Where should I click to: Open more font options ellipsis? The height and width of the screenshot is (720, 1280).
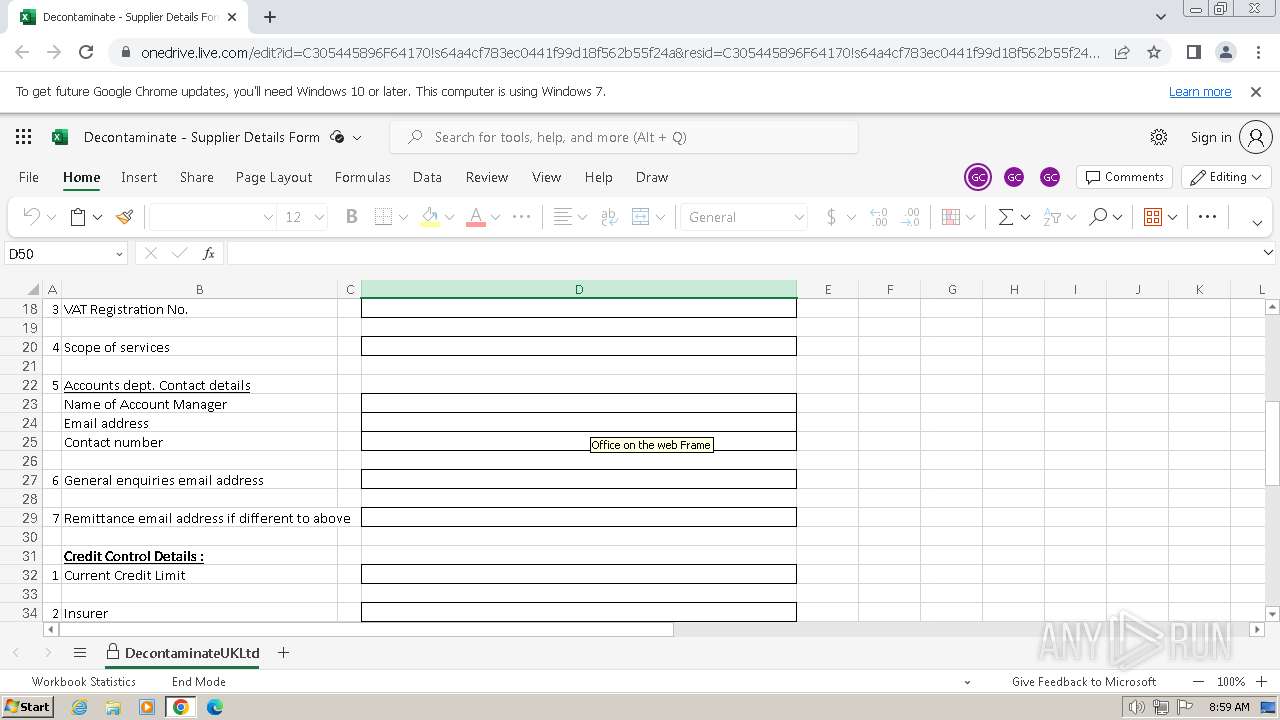(x=522, y=217)
